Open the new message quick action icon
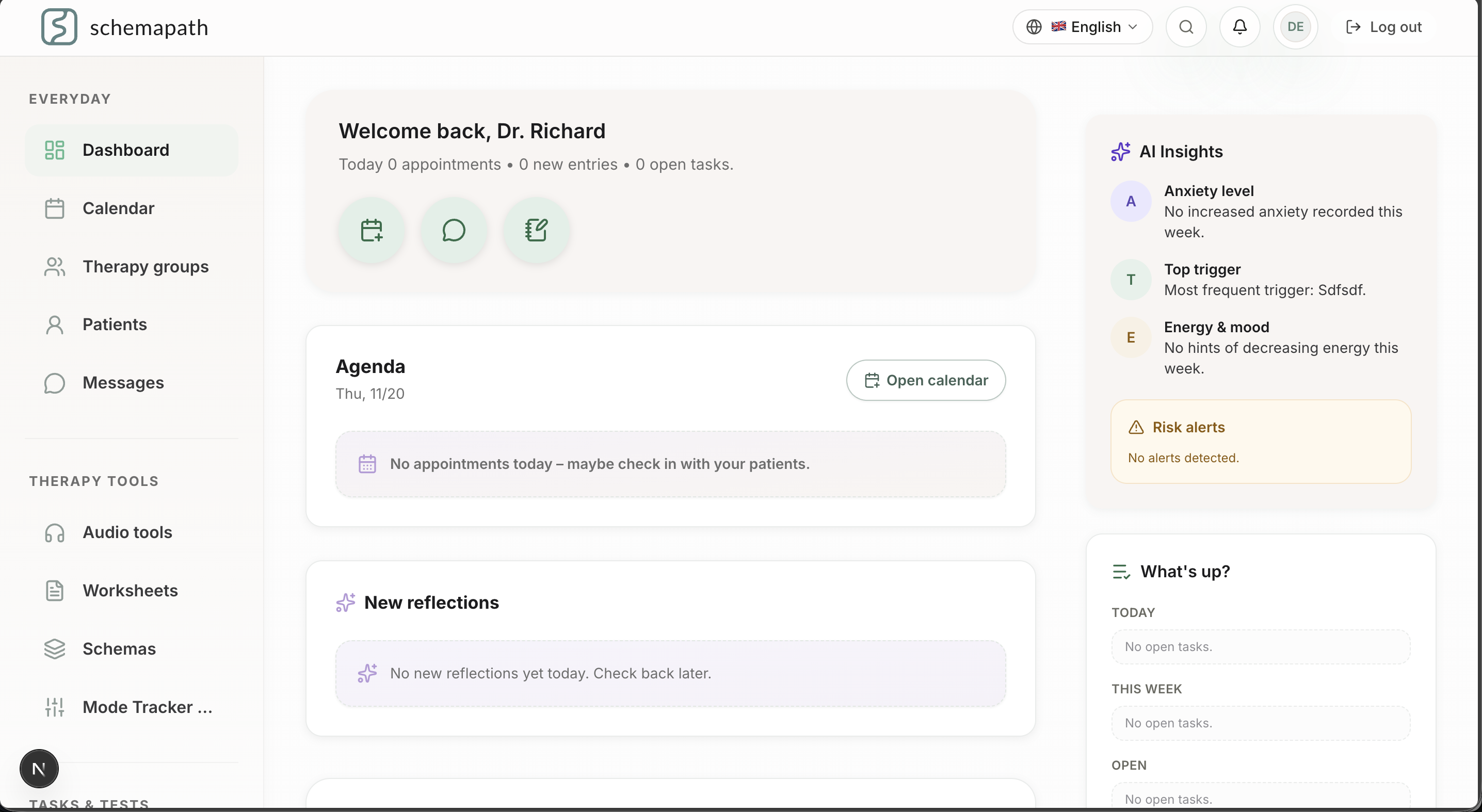The image size is (1482, 812). tap(454, 230)
